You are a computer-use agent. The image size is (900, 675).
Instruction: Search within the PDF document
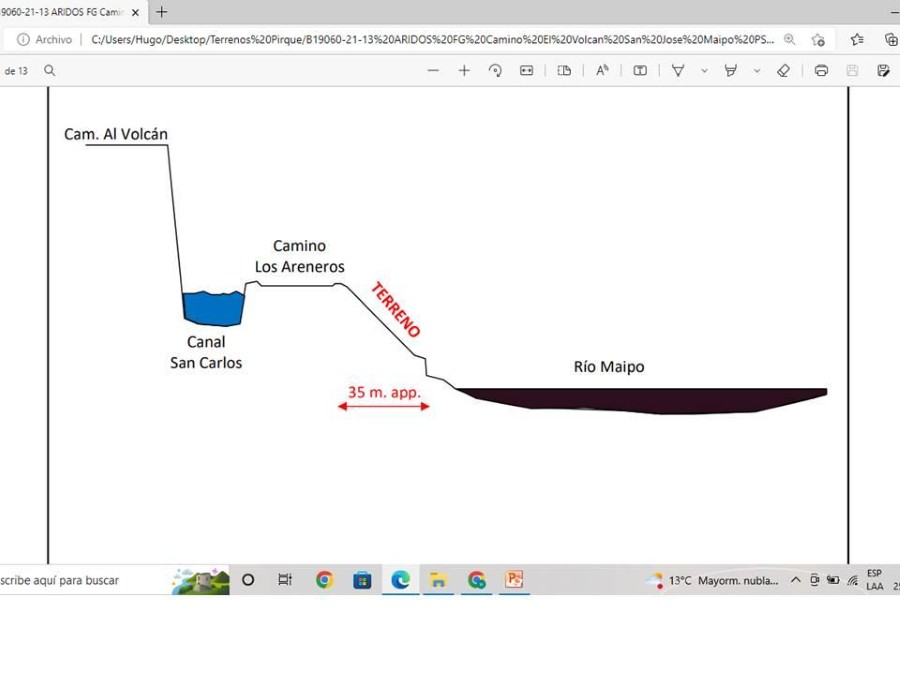[50, 71]
